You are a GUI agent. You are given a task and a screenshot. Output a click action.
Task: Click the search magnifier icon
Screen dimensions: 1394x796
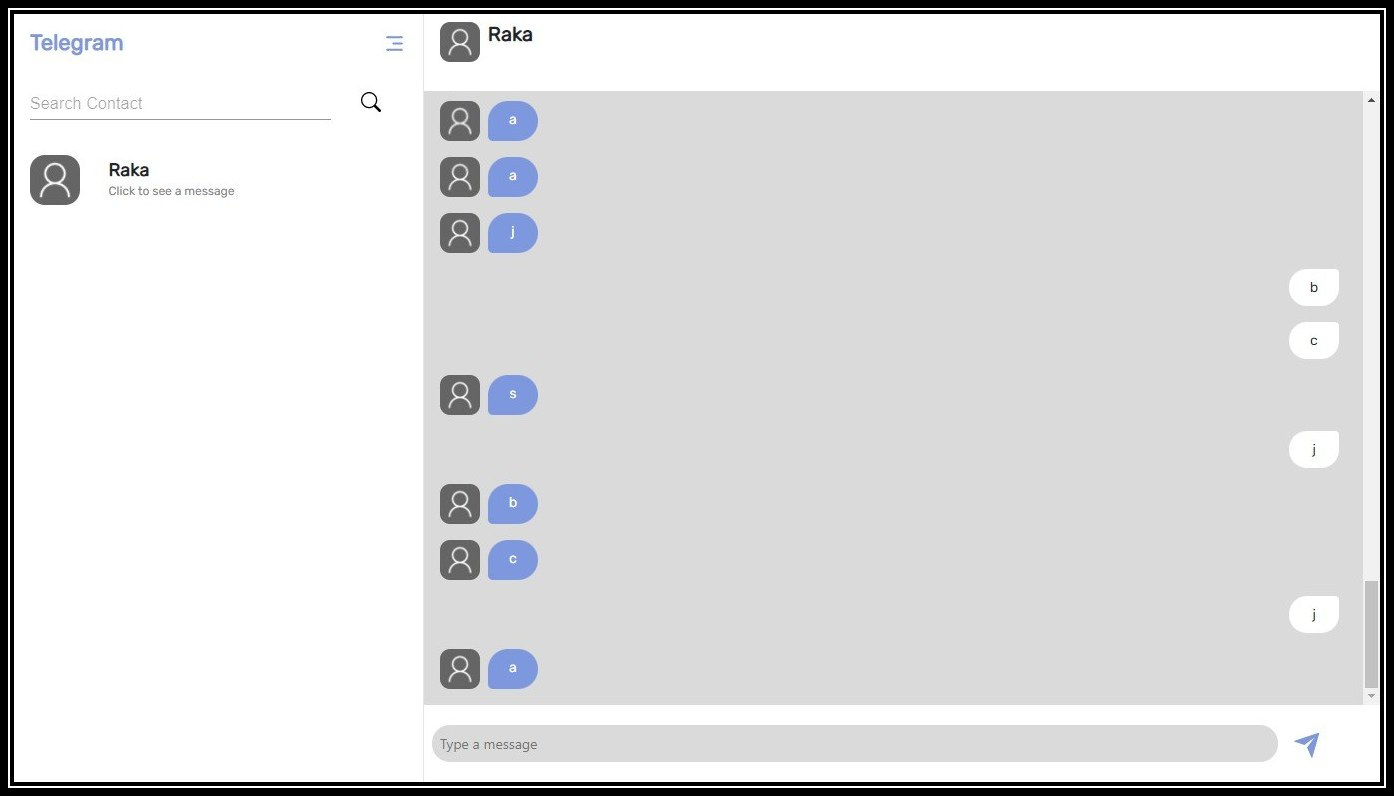click(371, 102)
